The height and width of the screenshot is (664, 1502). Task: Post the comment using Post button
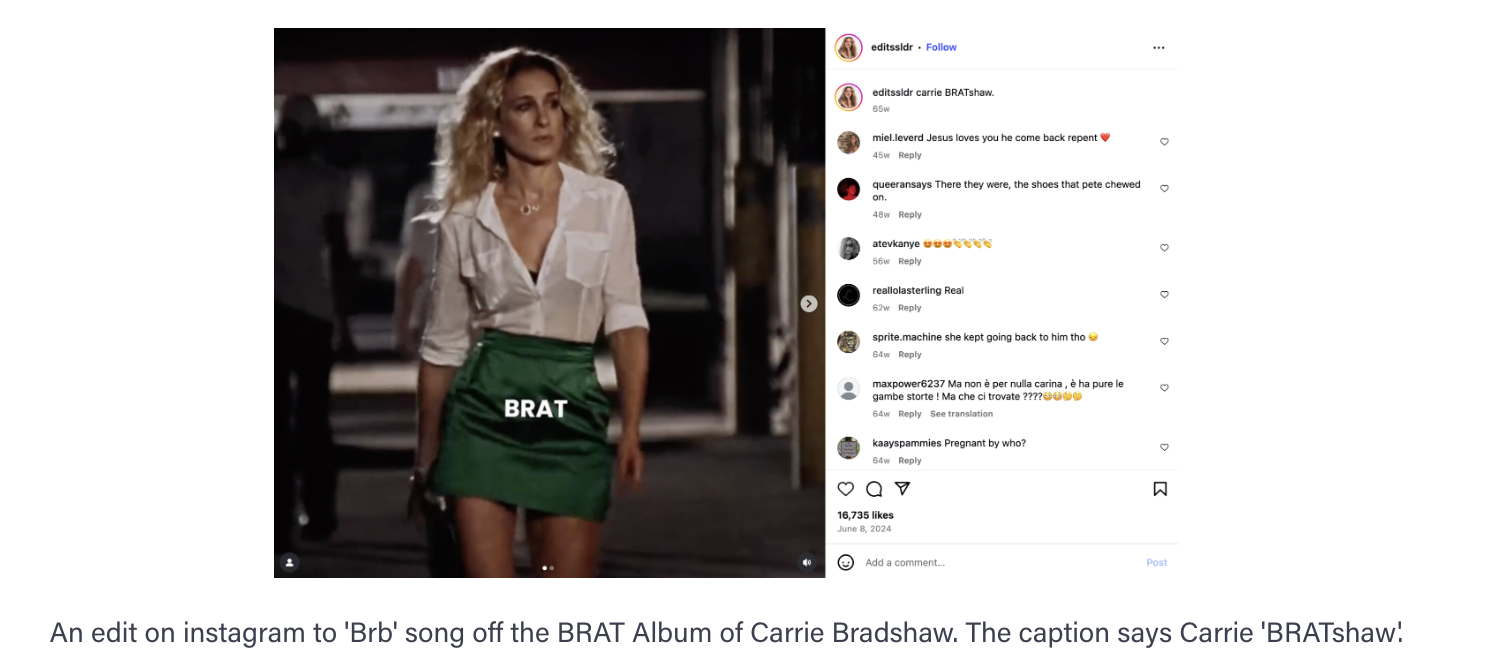[x=1157, y=563]
